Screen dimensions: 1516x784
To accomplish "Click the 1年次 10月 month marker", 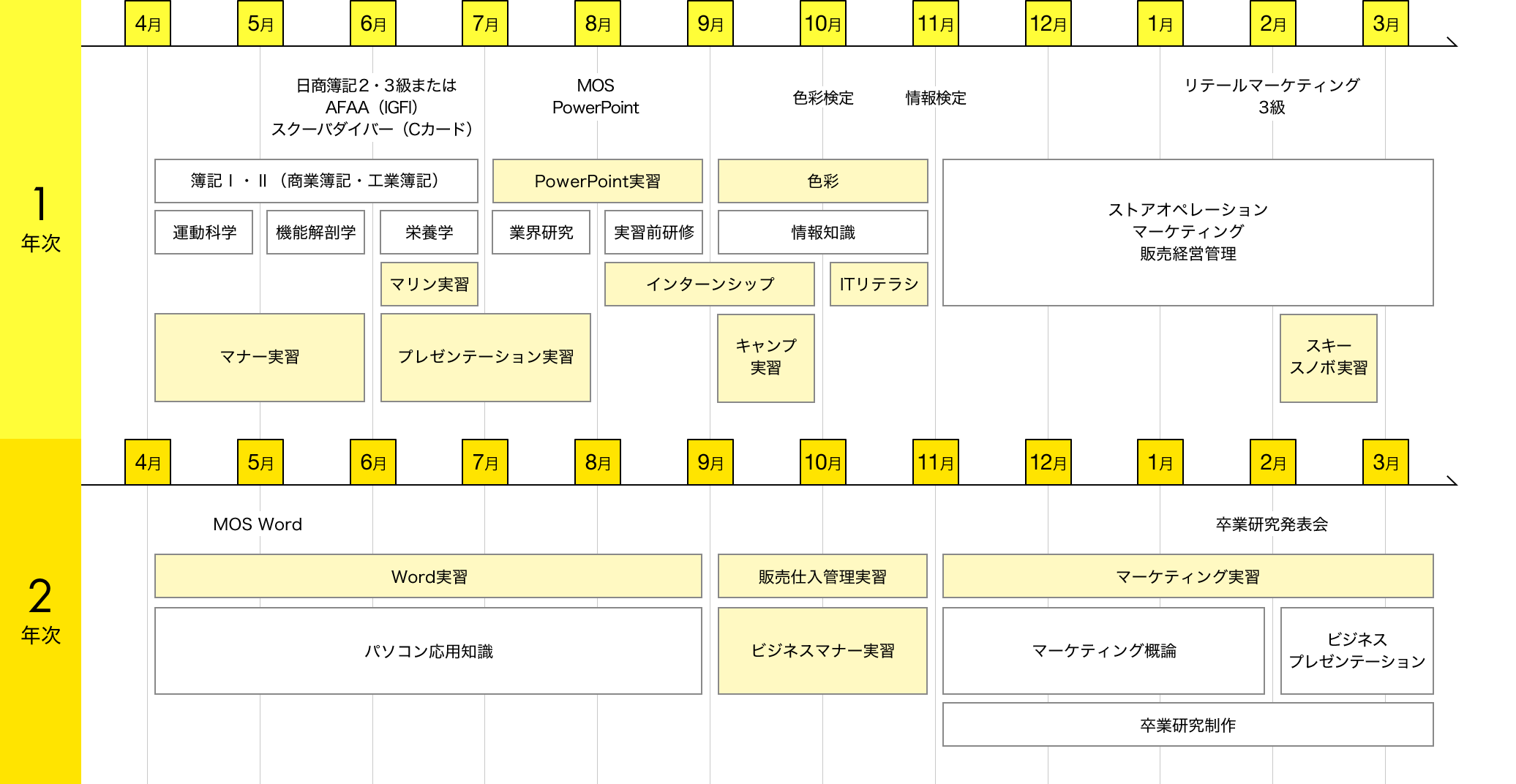I will tap(823, 23).
